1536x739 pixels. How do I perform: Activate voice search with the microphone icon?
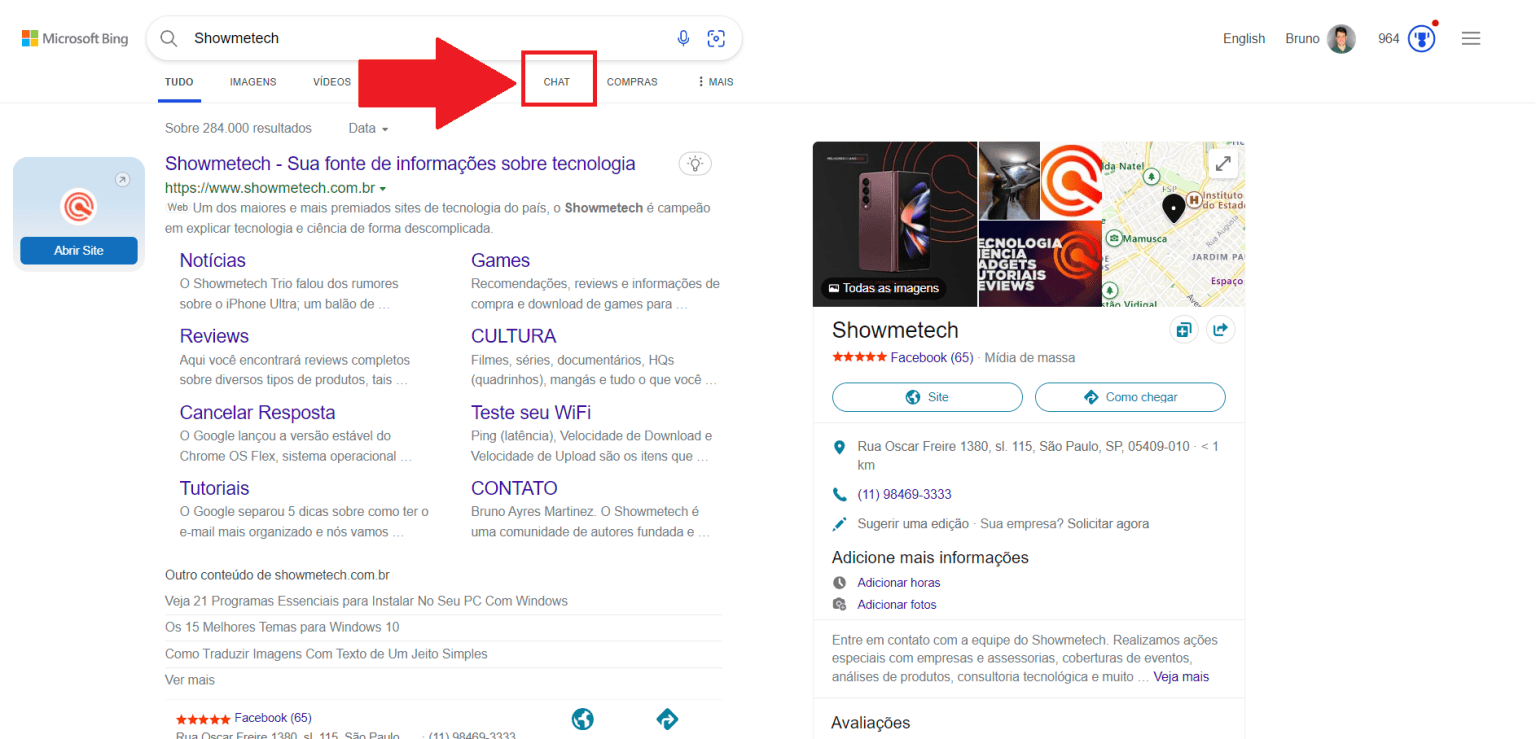pyautogui.click(x=683, y=38)
